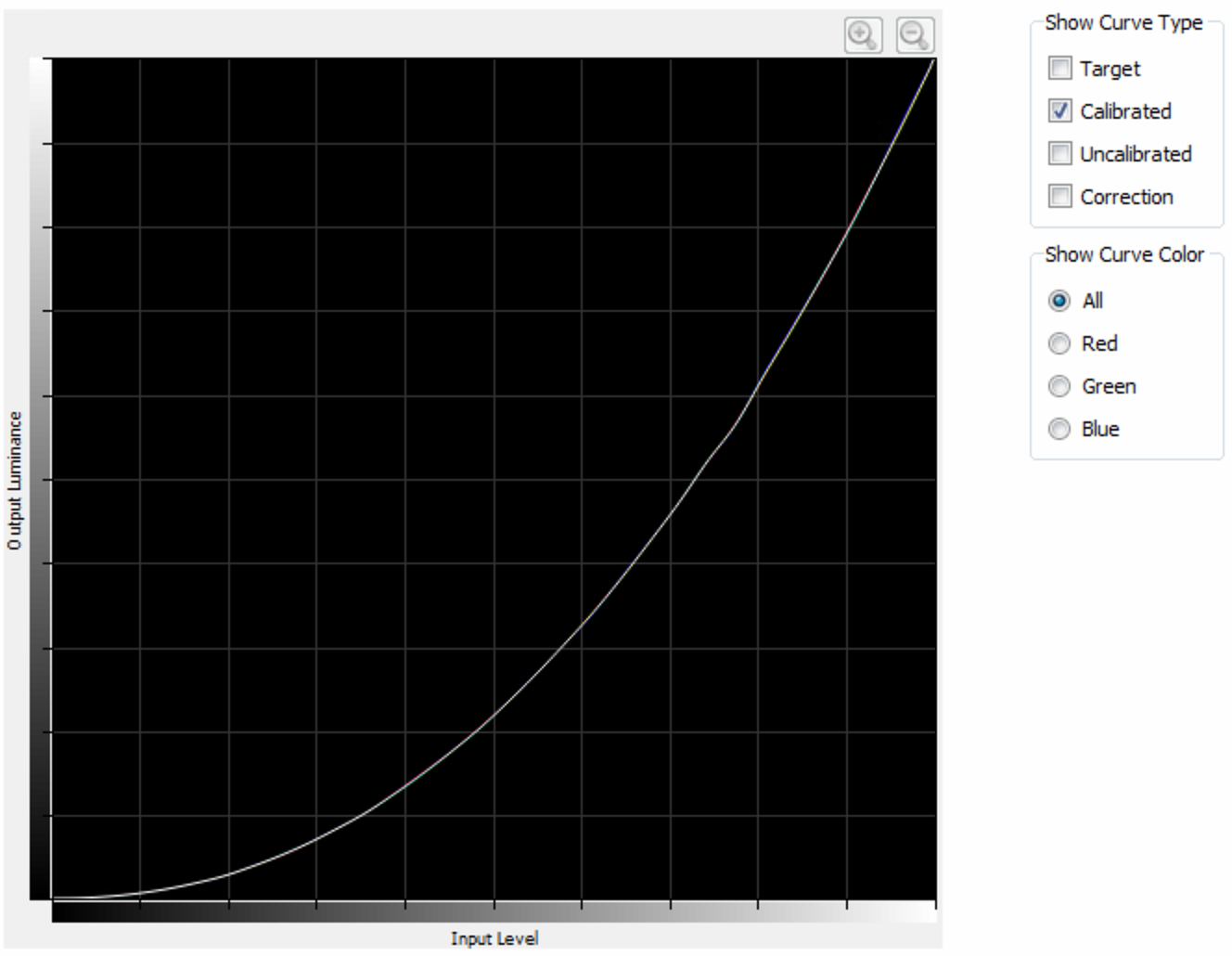Click the vertical Output Luminance gradient strip
The height and width of the screenshot is (956, 1232).
(x=40, y=479)
